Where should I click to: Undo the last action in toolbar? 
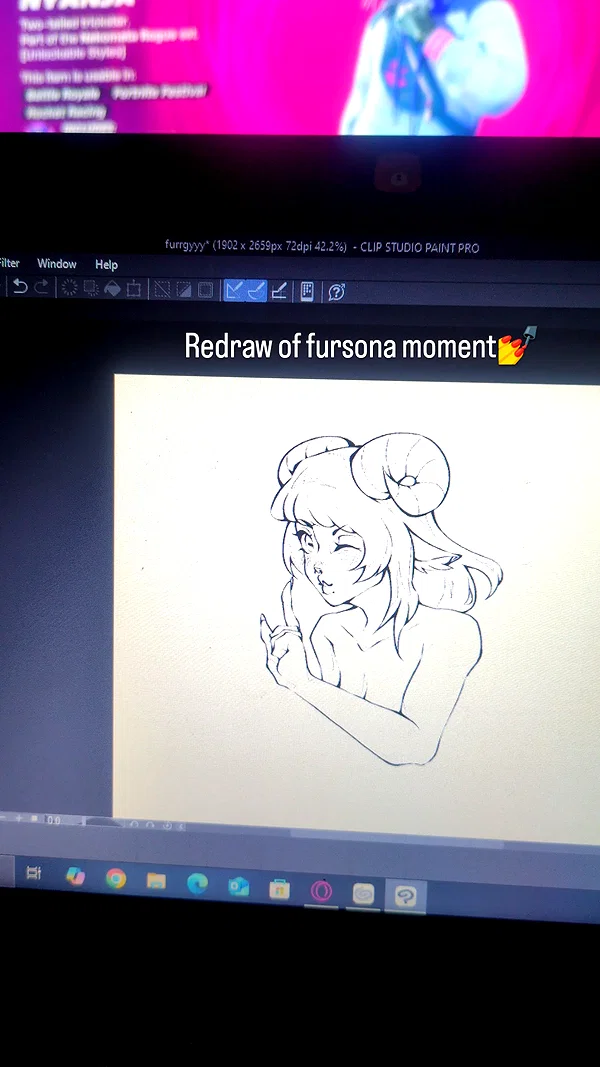pyautogui.click(x=20, y=287)
